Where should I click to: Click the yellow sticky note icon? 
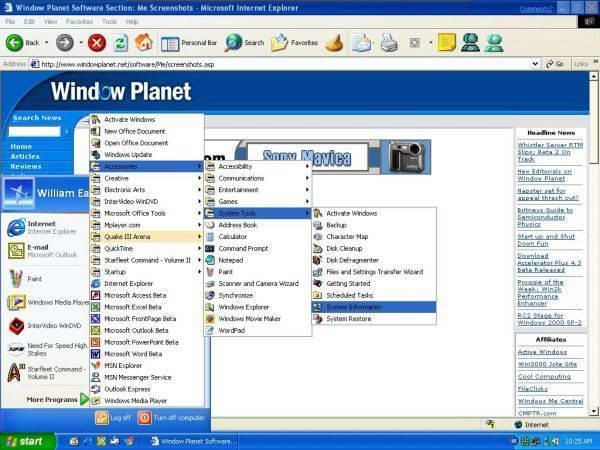click(x=447, y=42)
